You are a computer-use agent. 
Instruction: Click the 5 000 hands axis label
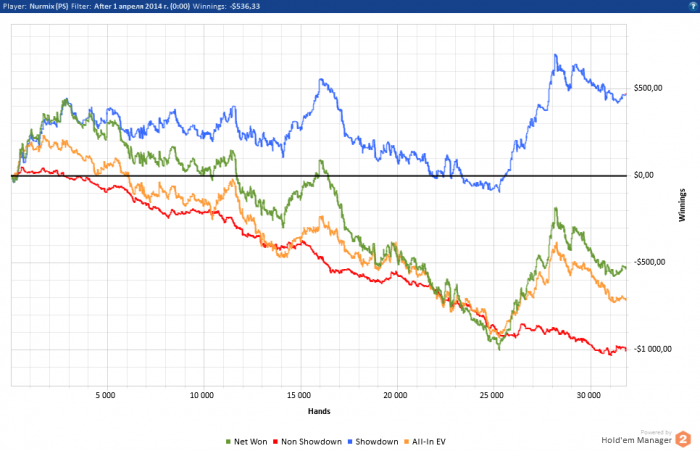tap(105, 395)
